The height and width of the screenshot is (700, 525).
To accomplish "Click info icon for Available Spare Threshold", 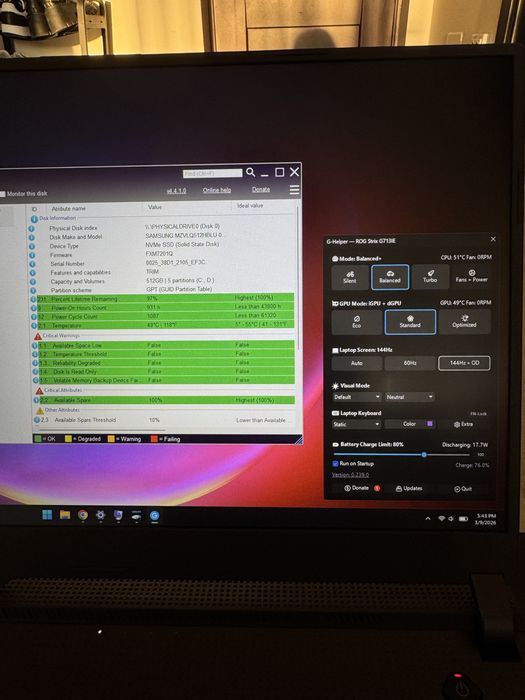I will coord(37,420).
